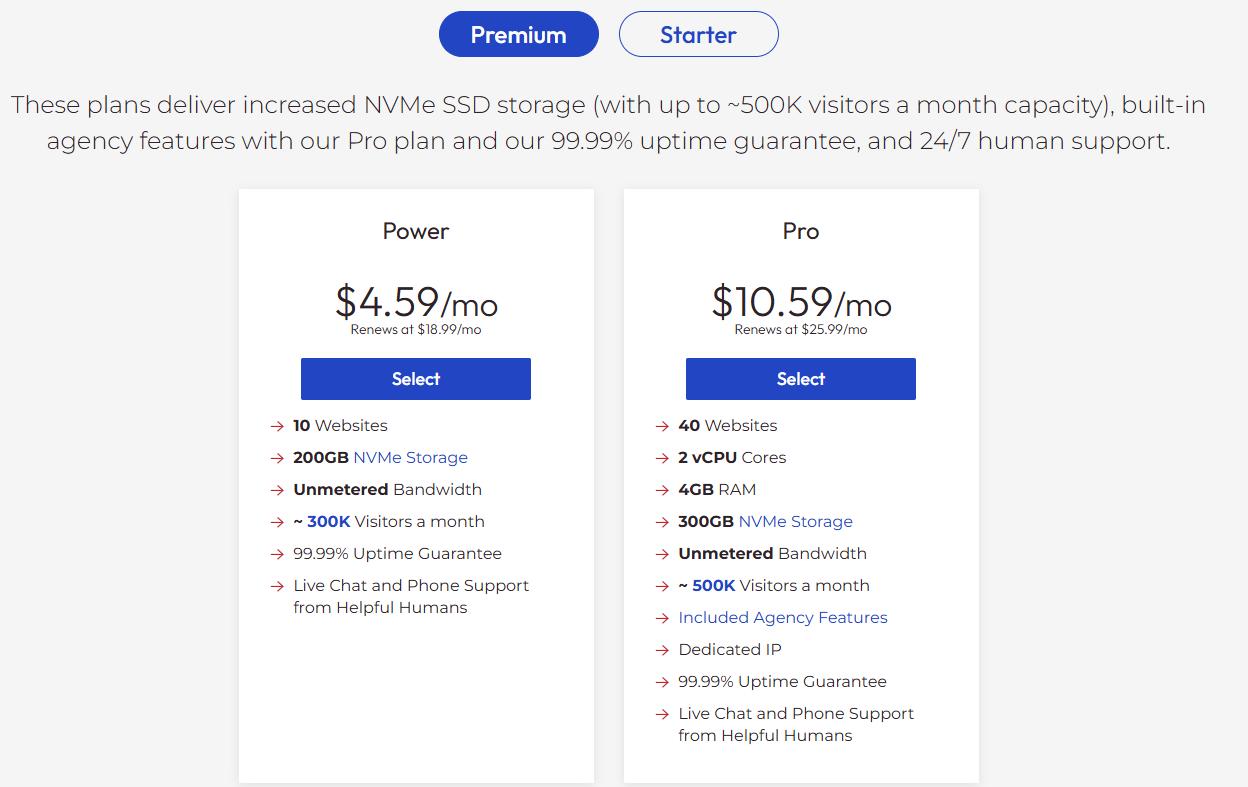Open the Included Agency Features link

[783, 617]
